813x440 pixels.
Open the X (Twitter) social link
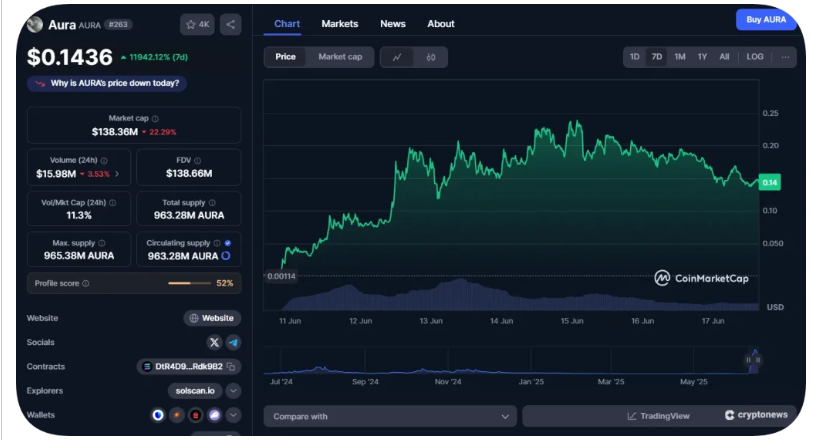point(213,342)
